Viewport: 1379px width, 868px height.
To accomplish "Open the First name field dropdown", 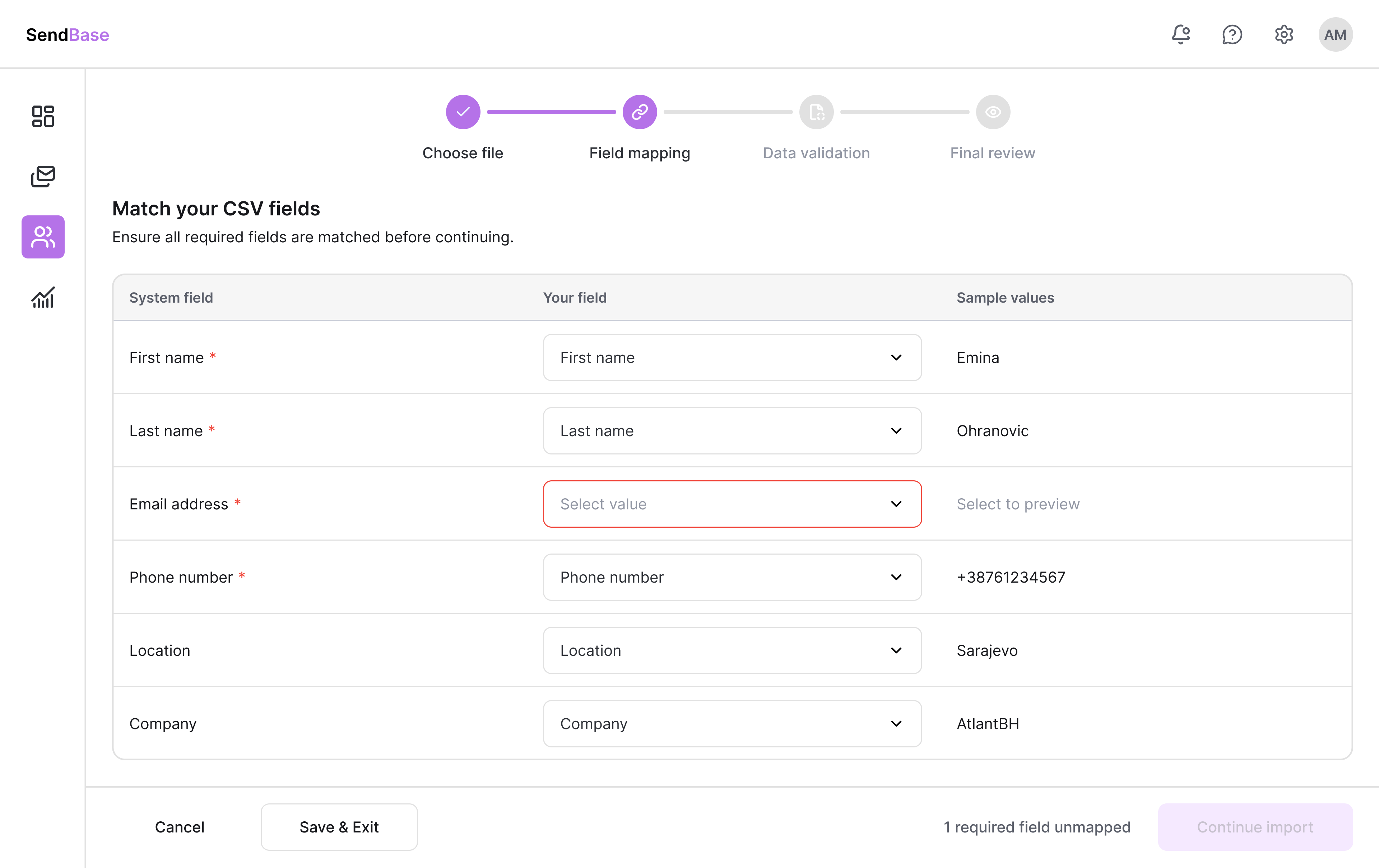I will tap(732, 357).
